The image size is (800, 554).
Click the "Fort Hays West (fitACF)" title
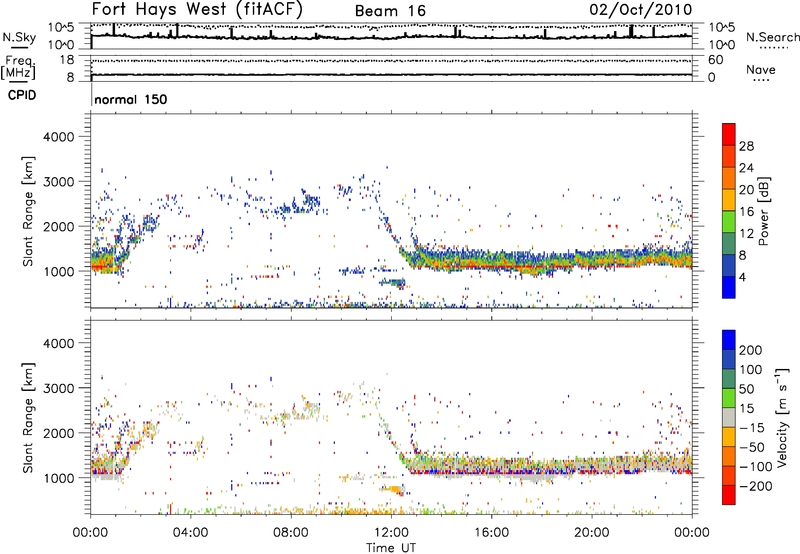197,9
